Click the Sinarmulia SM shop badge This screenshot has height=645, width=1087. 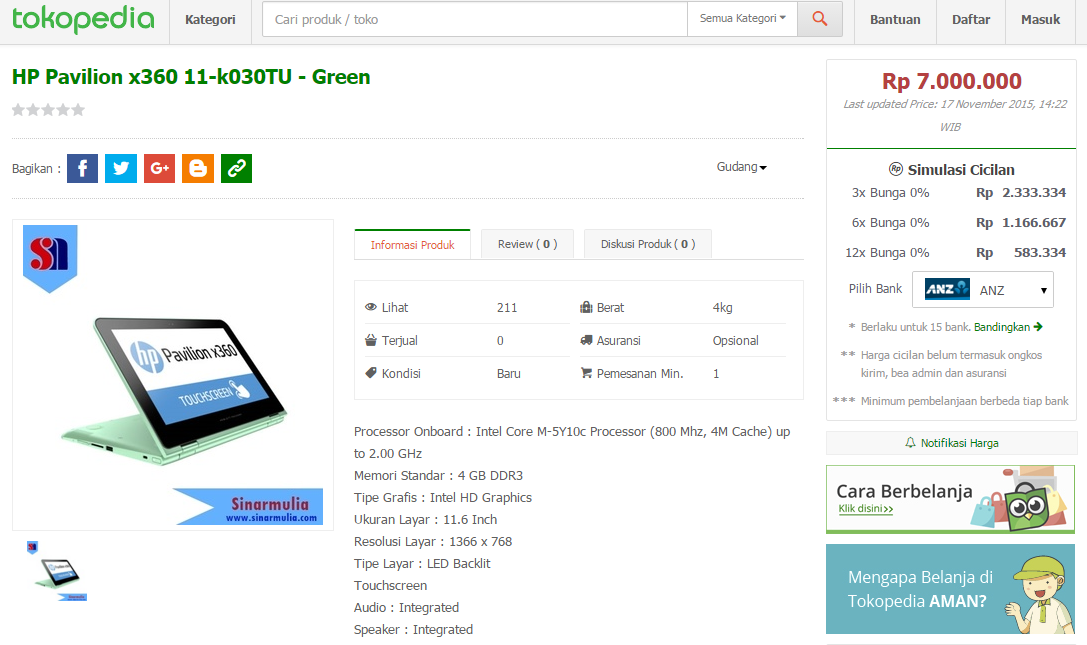[50, 258]
